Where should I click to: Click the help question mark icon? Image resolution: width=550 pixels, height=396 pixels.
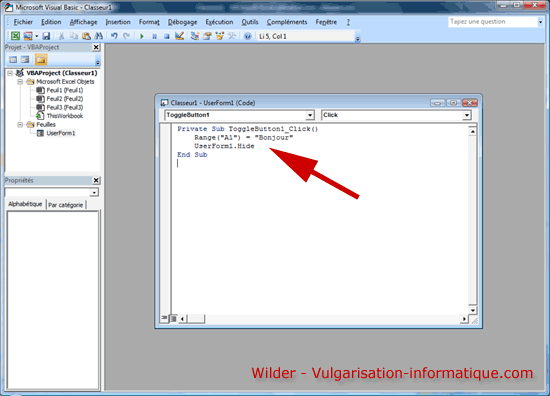(x=248, y=36)
